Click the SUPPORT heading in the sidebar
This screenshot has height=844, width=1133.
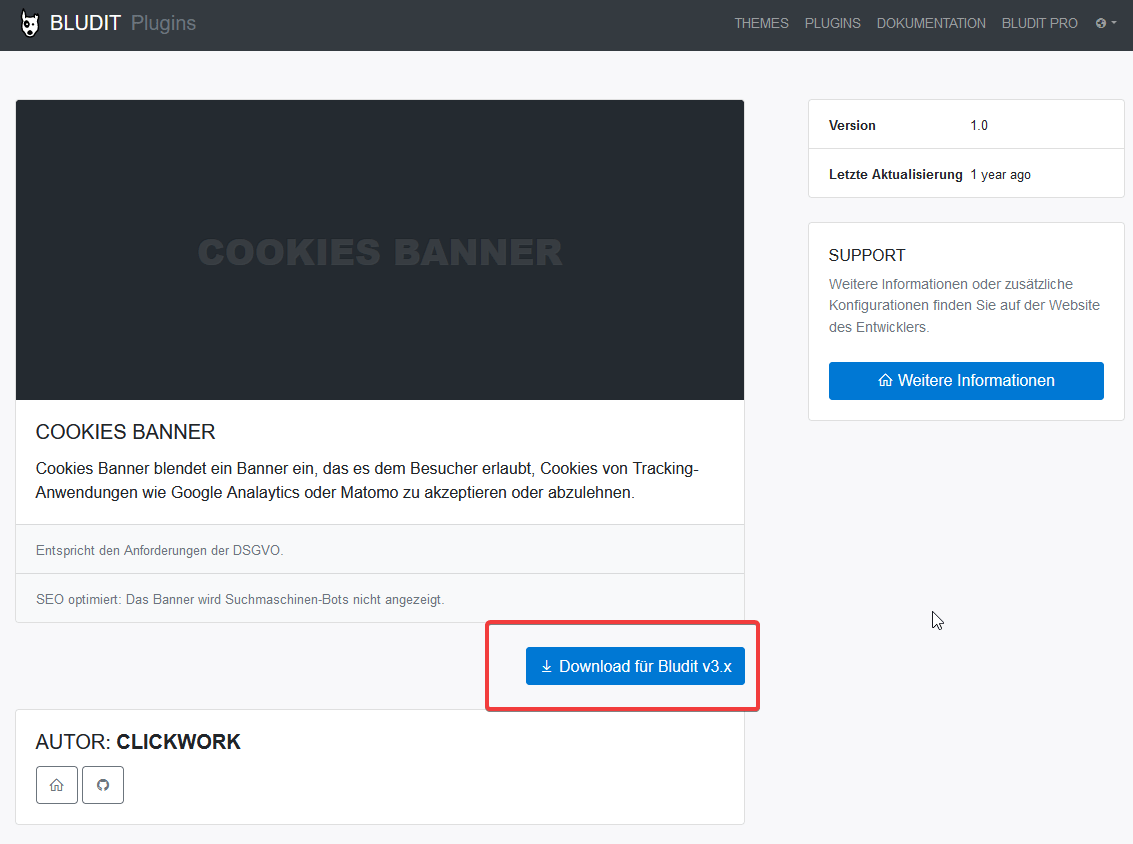click(867, 255)
